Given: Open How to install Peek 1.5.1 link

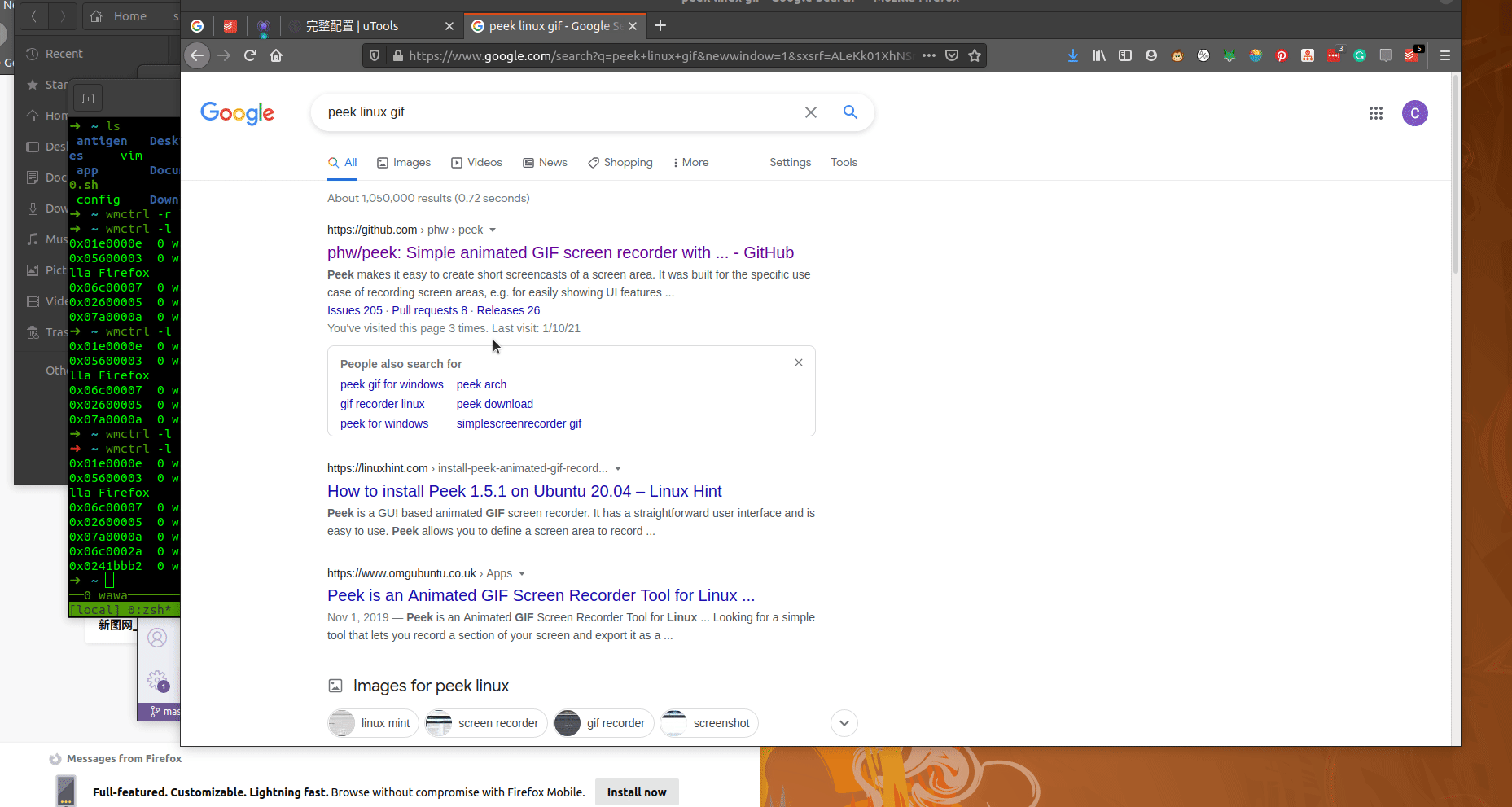Looking at the screenshot, I should click(524, 491).
